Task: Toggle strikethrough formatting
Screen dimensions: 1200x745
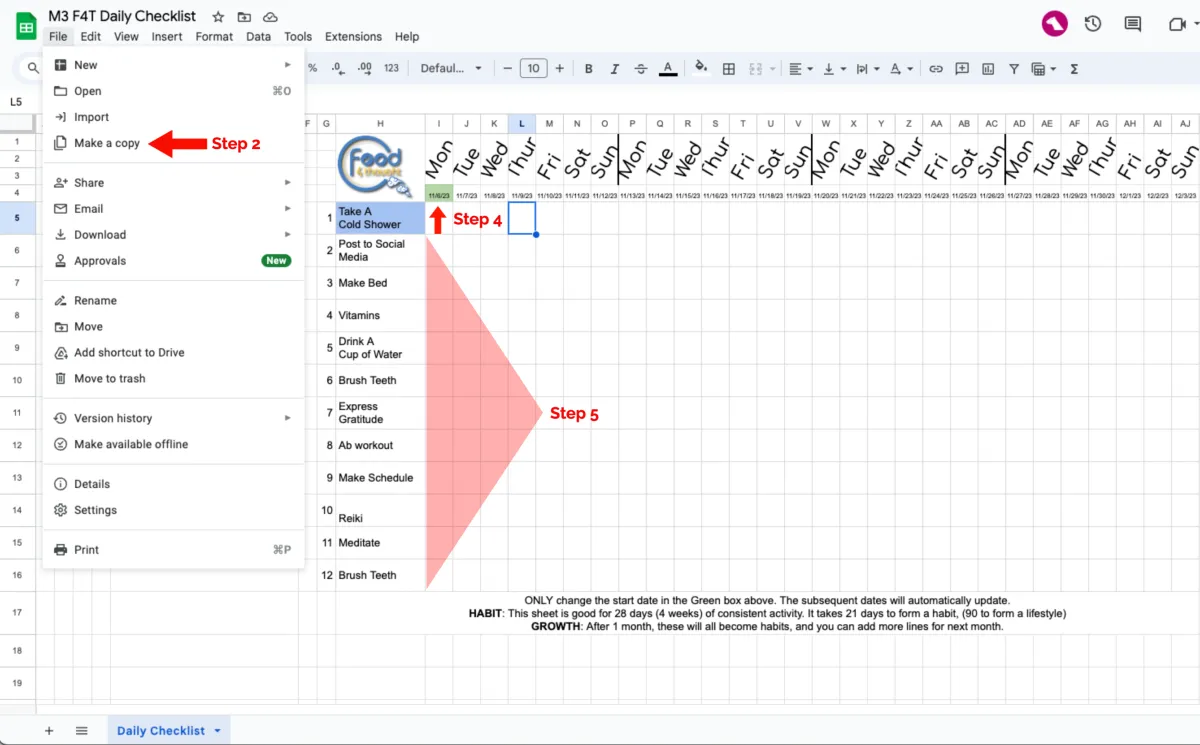Action: [x=642, y=68]
